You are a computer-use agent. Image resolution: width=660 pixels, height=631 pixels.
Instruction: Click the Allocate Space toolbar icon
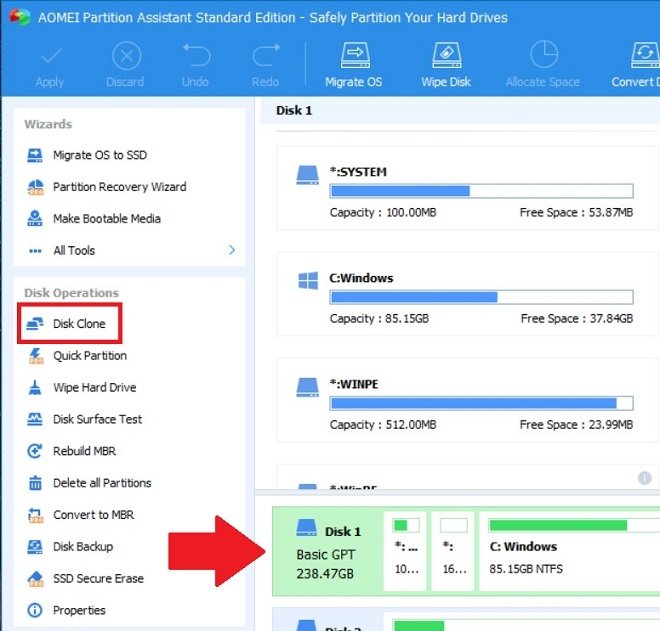[543, 55]
